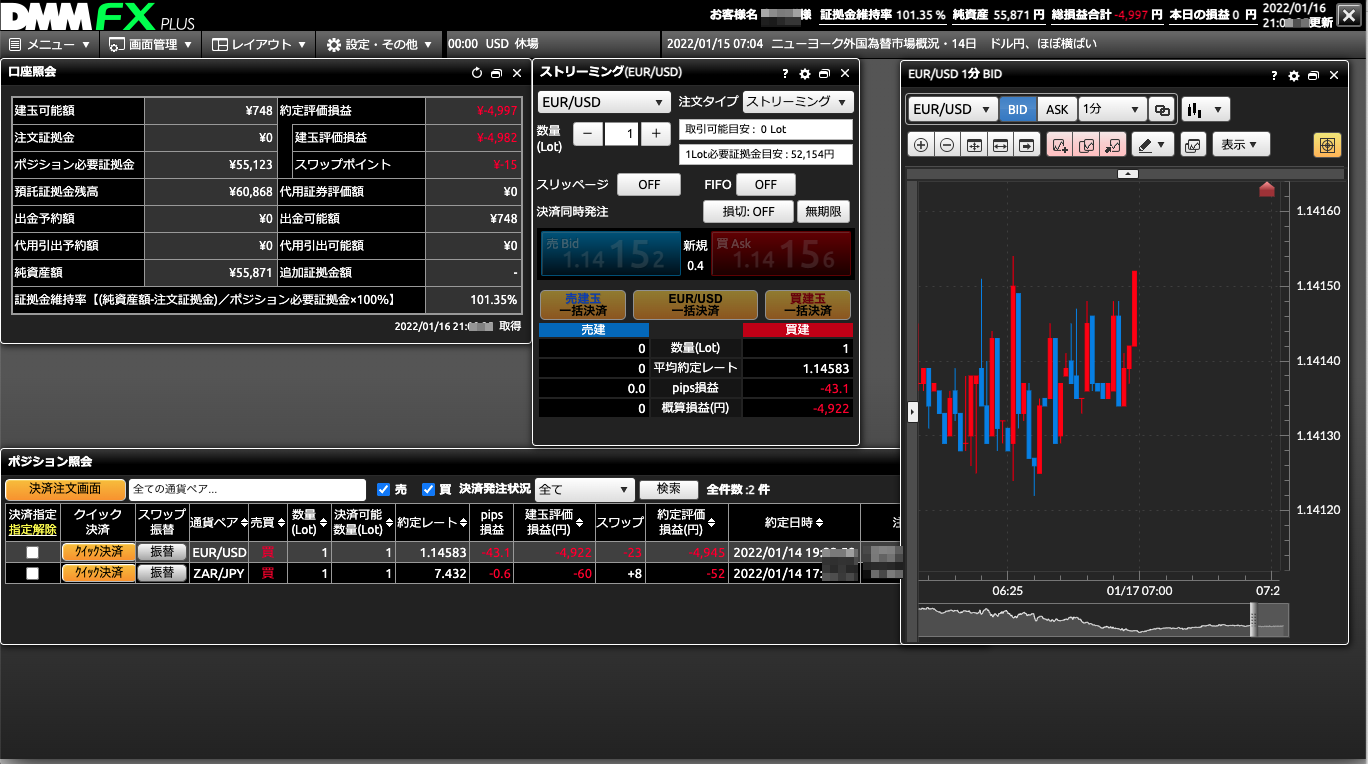Click the chart zoom in icon

pos(921,145)
